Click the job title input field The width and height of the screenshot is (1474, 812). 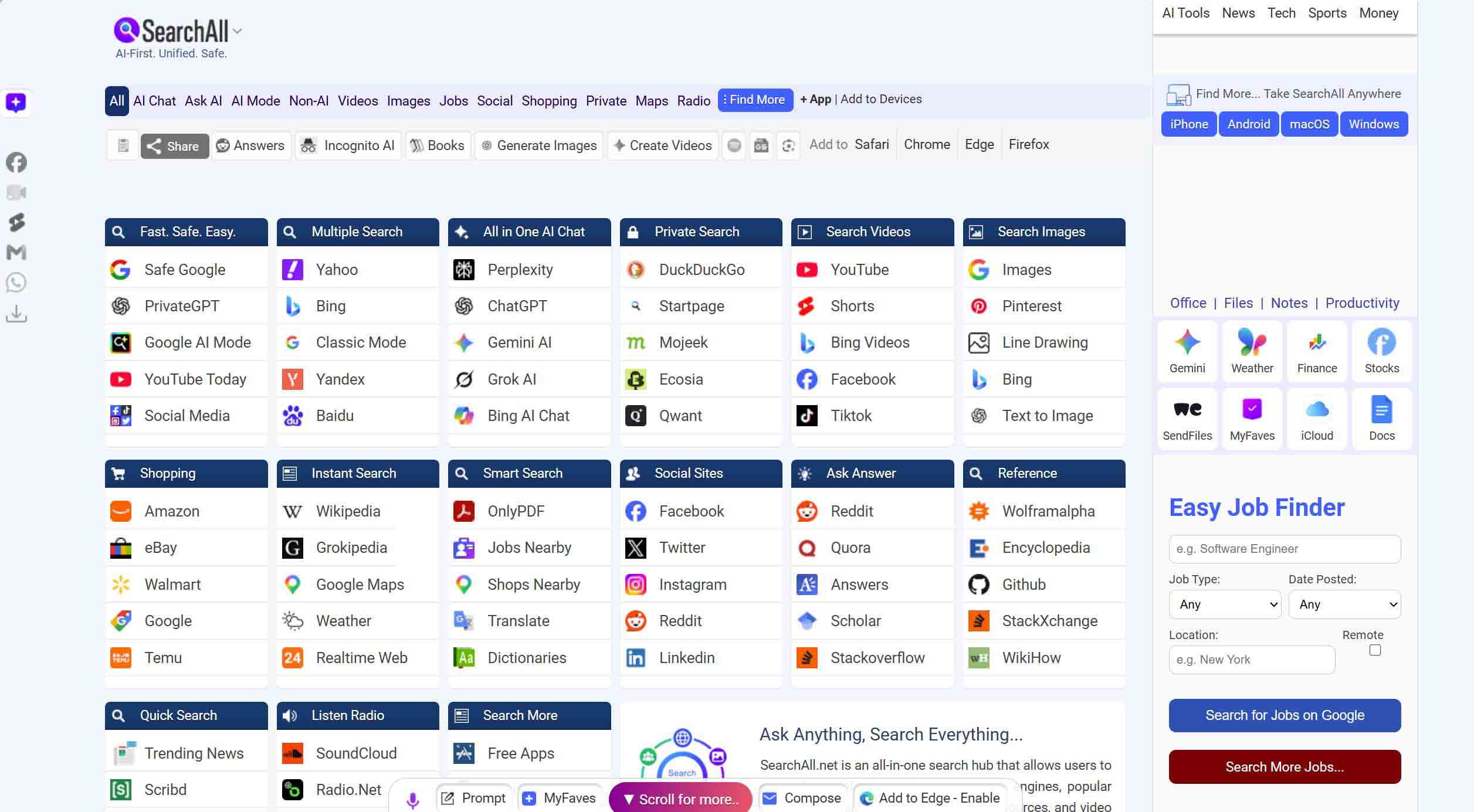[x=1285, y=549]
